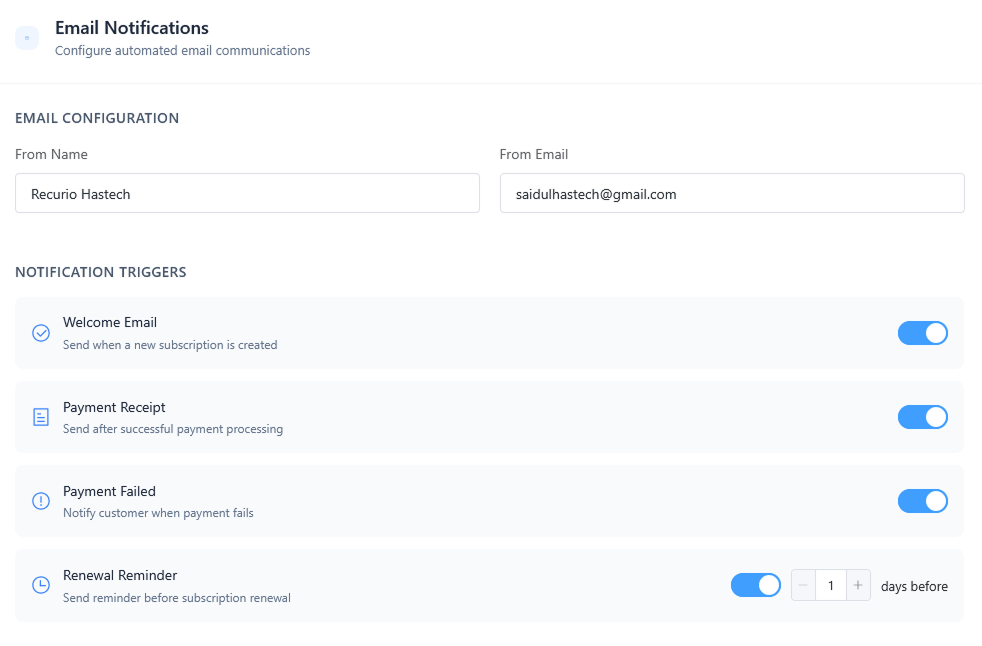Click the Payment Failed warning icon

41,500
